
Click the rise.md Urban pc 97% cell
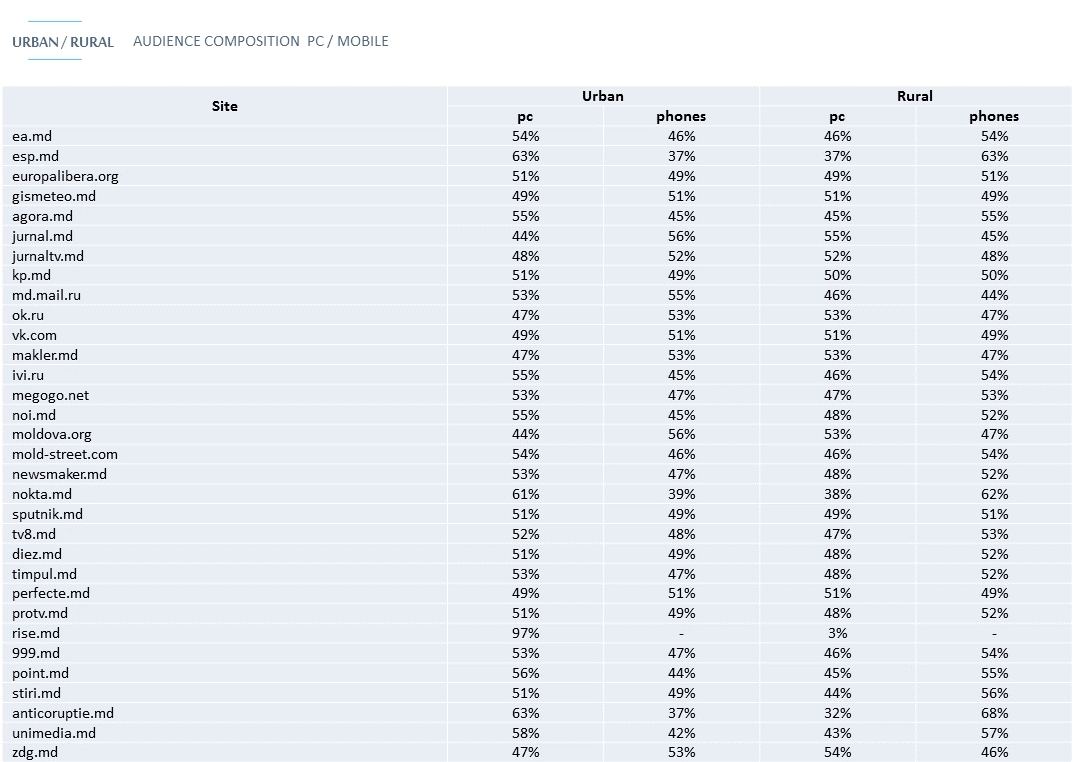pyautogui.click(x=525, y=633)
